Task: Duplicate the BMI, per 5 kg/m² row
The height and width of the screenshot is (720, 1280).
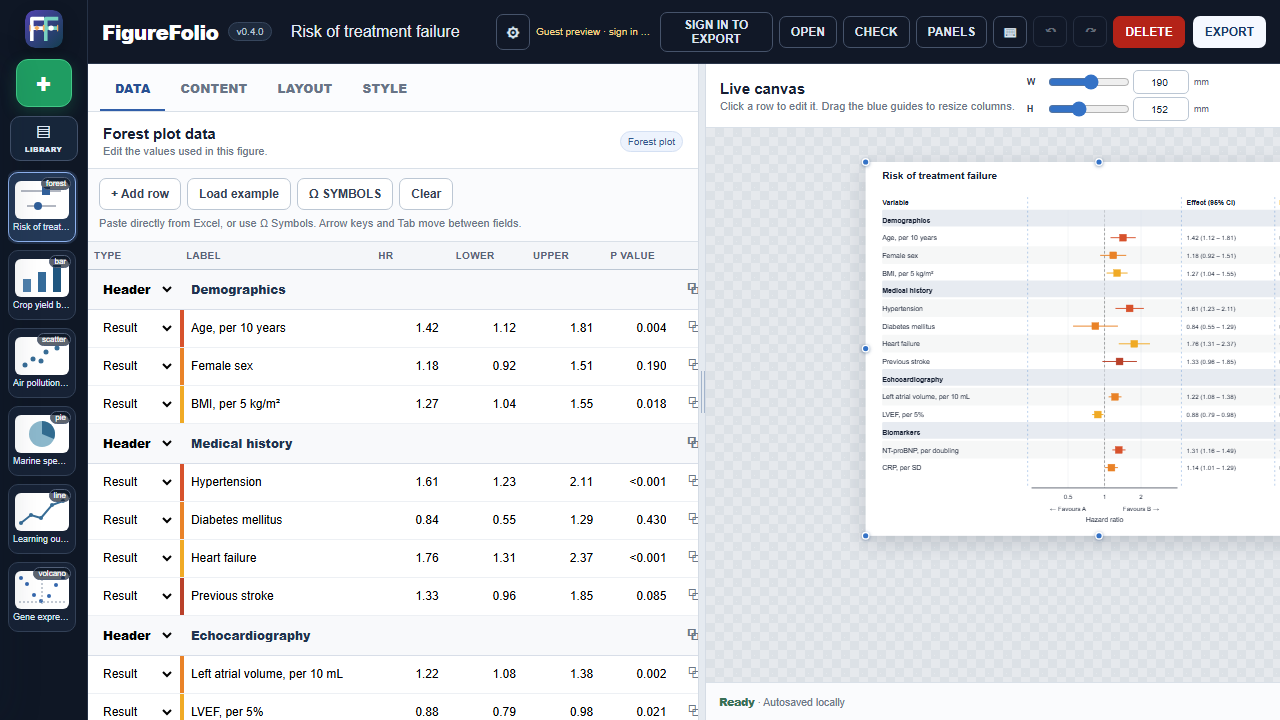Action: [692, 403]
